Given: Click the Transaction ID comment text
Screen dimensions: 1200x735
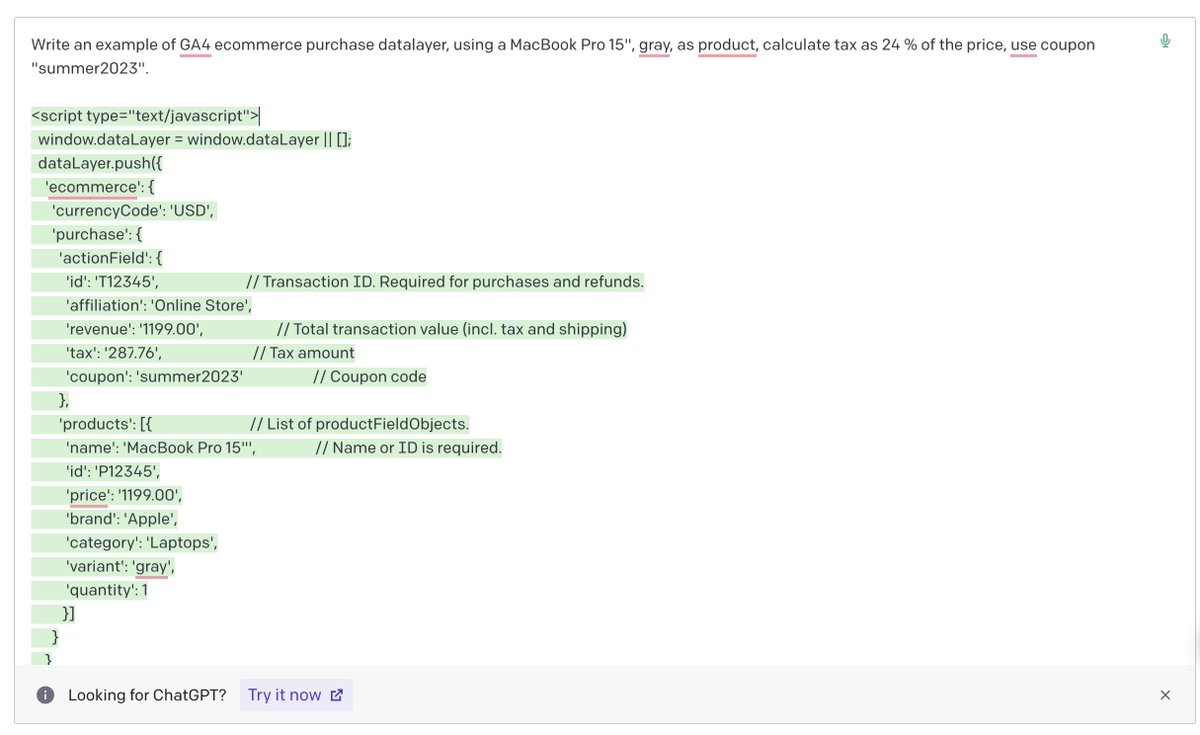Looking at the screenshot, I should click(x=445, y=282).
